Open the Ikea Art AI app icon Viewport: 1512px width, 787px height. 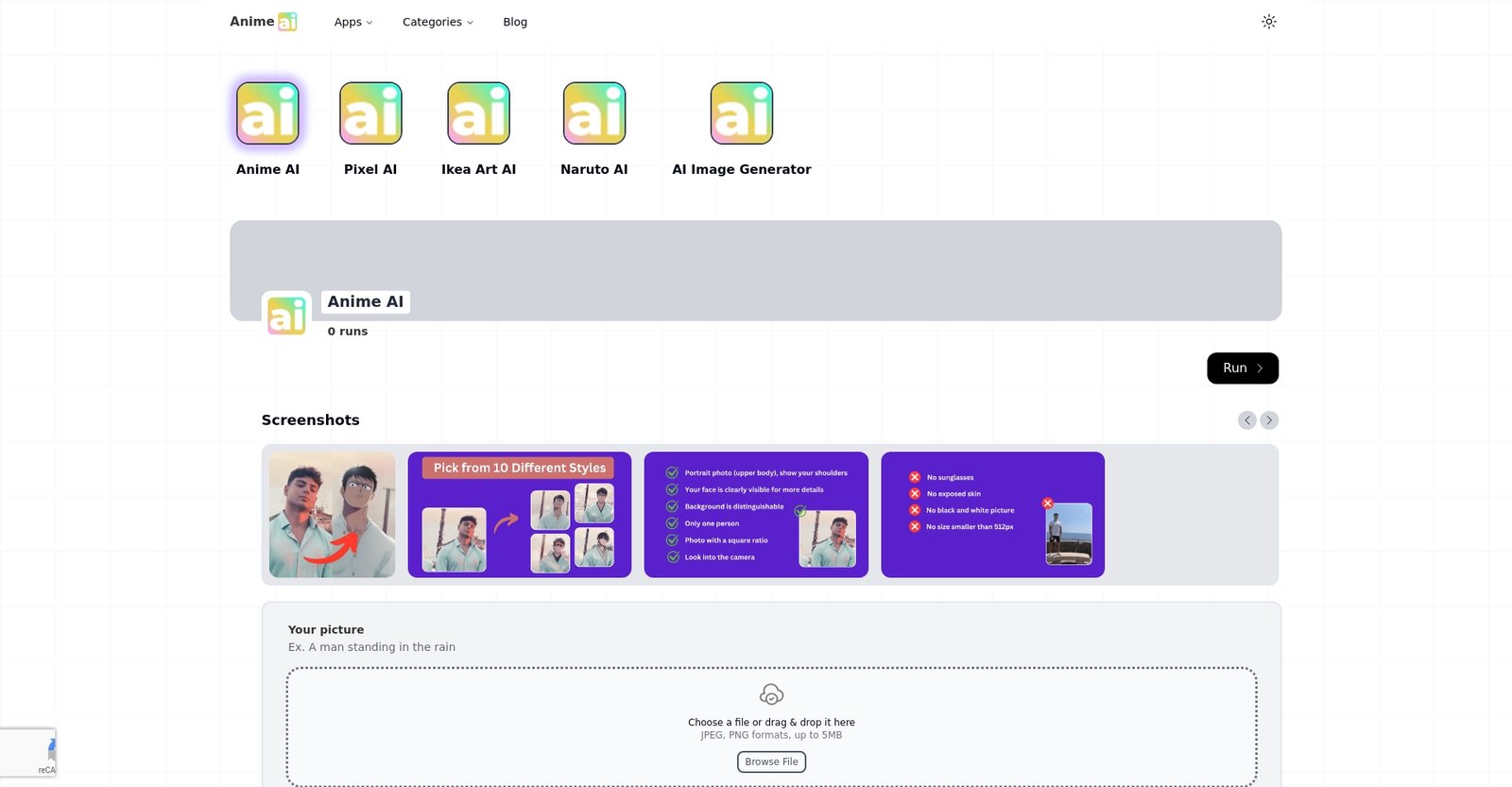click(478, 113)
